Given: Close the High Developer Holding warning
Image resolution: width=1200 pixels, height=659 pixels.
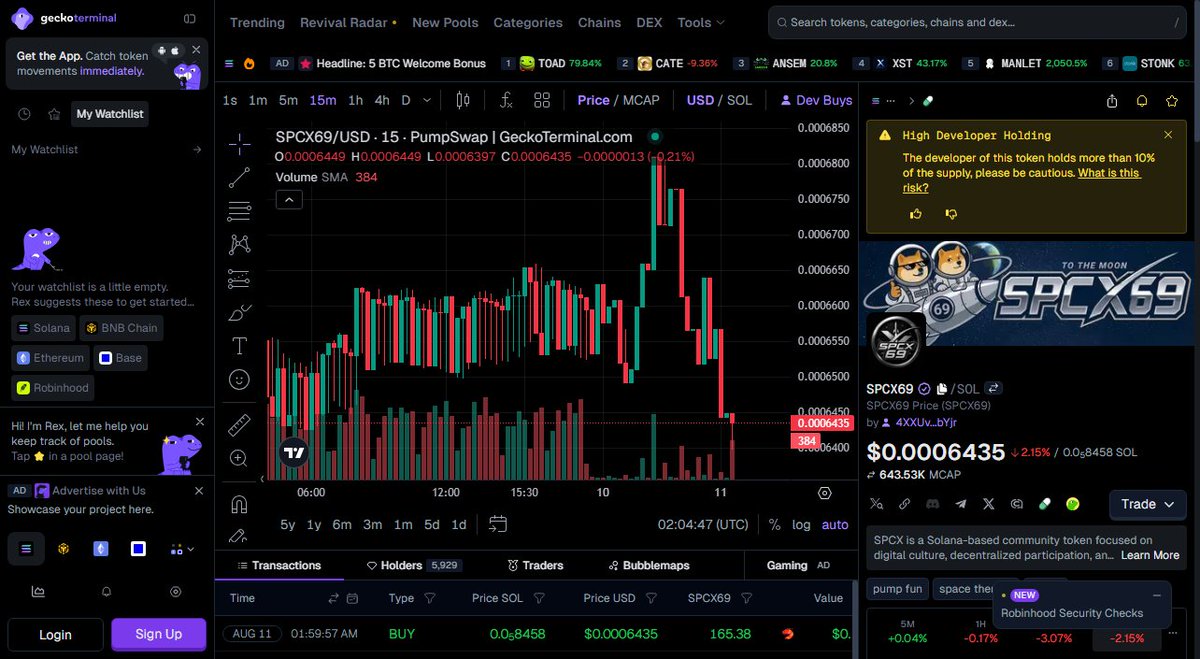Looking at the screenshot, I should click(1168, 135).
